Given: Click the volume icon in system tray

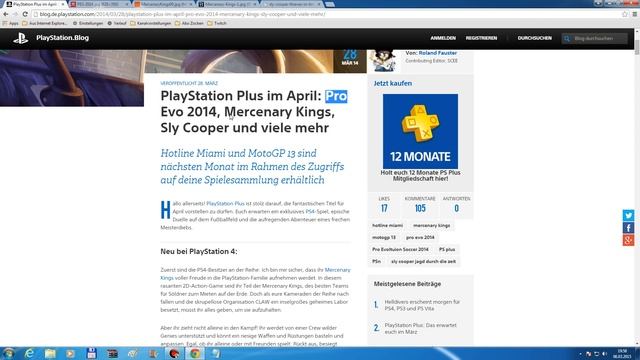Looking at the screenshot, I should coord(605,354).
